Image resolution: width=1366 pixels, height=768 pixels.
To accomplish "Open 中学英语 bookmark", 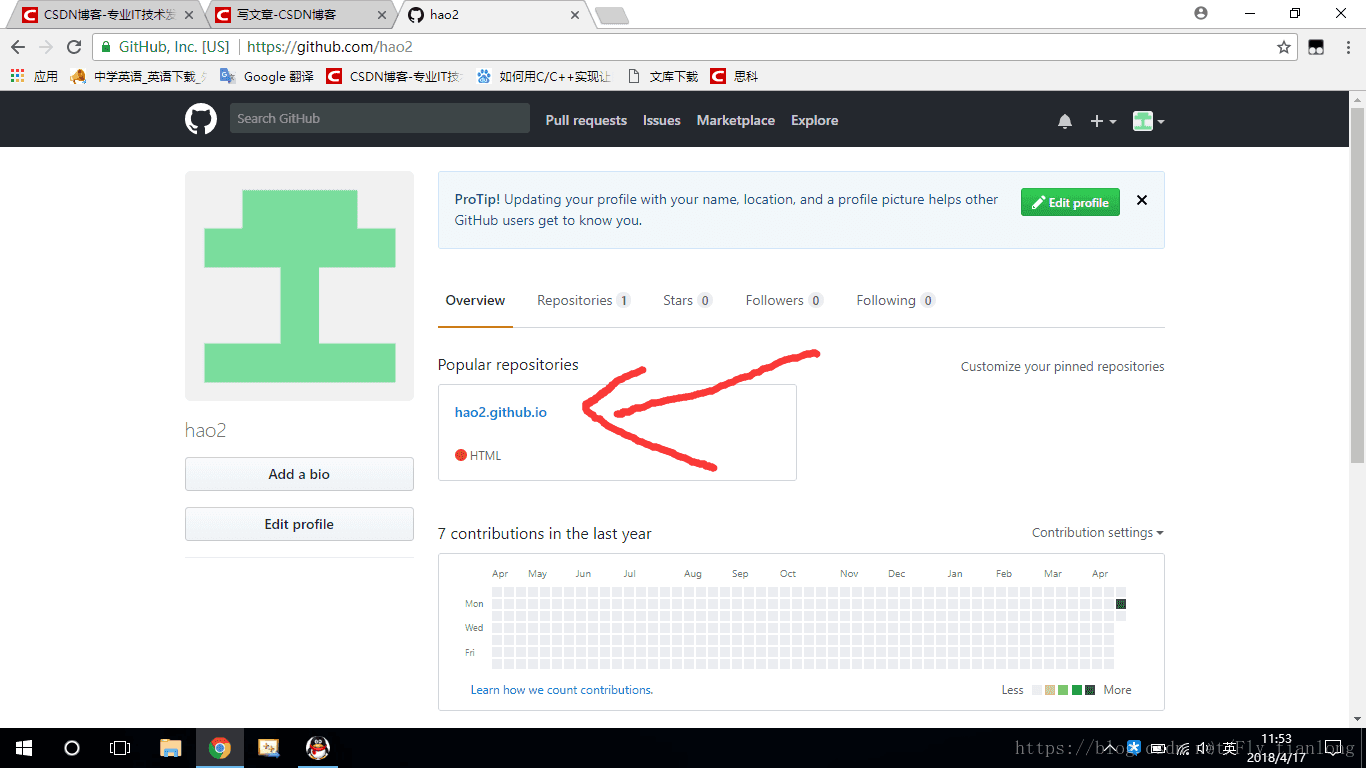I will click(139, 76).
